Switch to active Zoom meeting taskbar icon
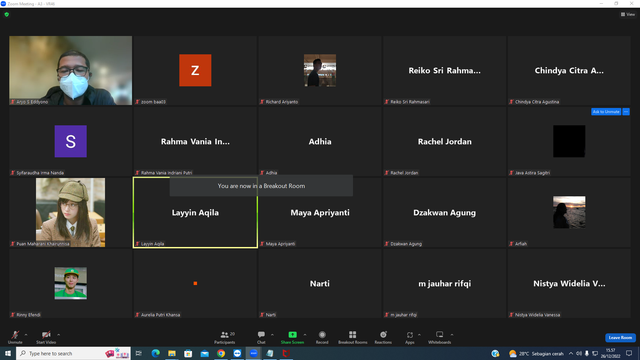The height and width of the screenshot is (360, 640). tap(253, 353)
